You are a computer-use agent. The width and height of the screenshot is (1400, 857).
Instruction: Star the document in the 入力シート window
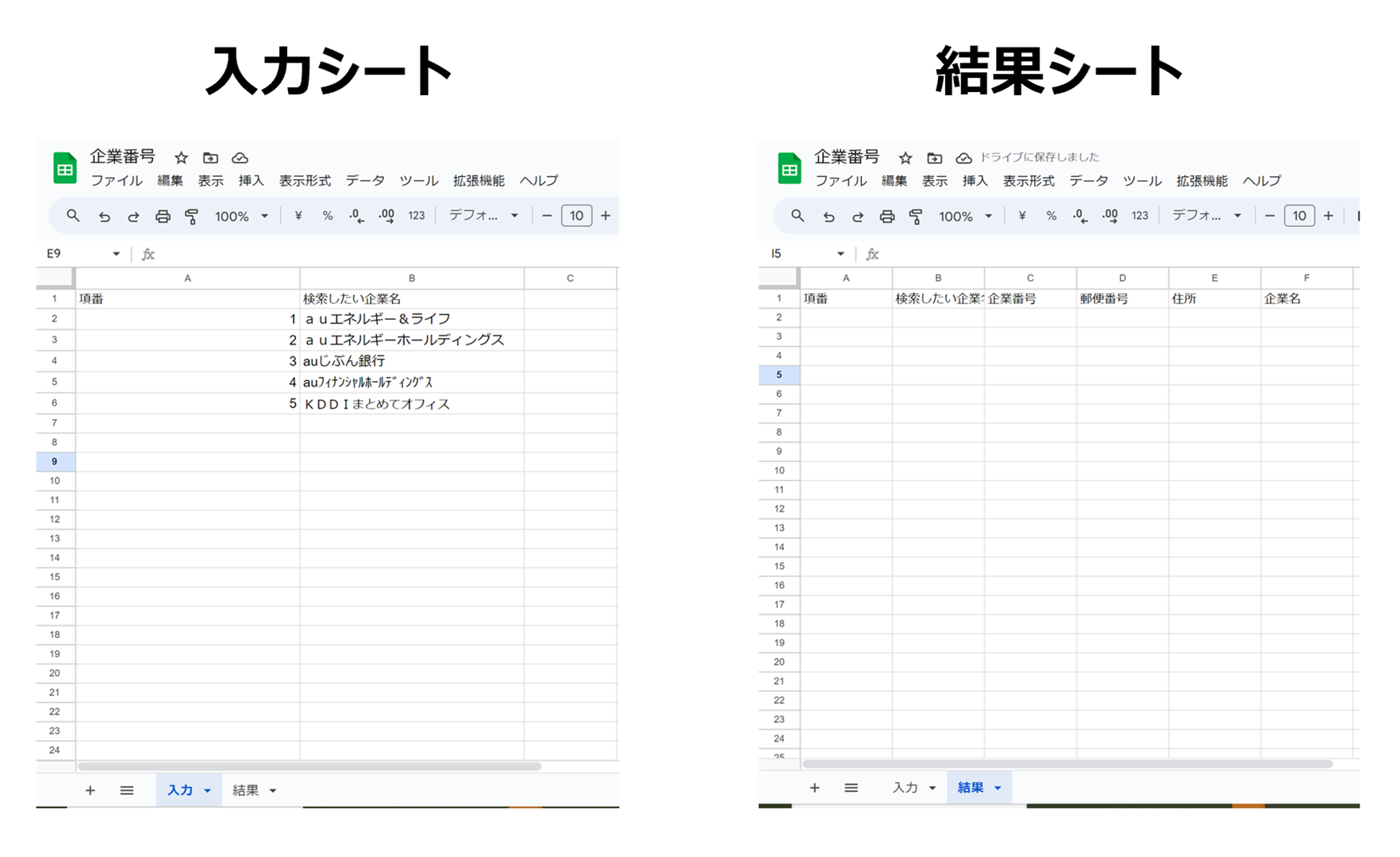(x=181, y=157)
